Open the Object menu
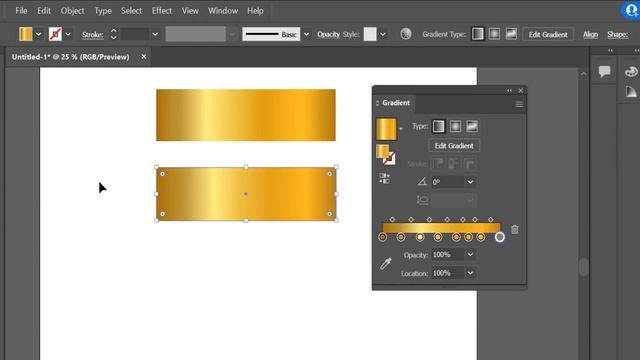Screen dimensions: 640x360 pos(72,11)
